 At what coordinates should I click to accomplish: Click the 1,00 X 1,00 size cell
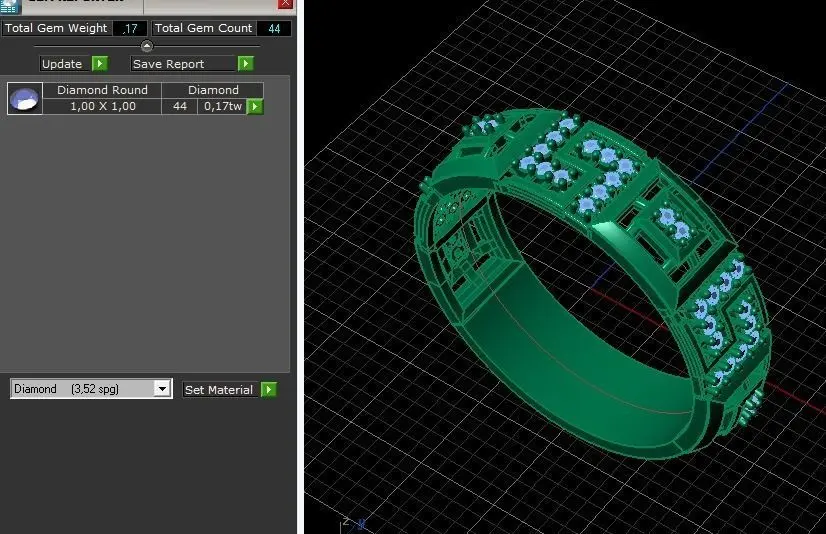102,106
